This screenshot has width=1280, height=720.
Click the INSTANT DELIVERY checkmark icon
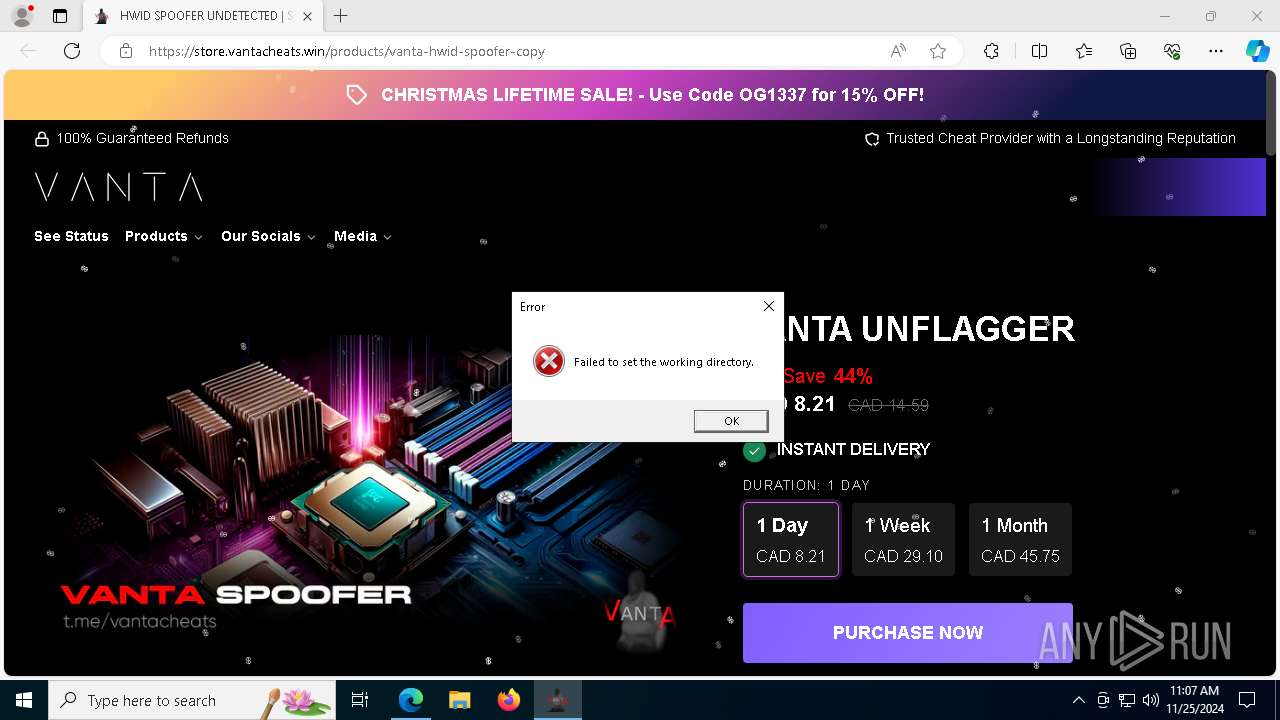click(x=754, y=450)
